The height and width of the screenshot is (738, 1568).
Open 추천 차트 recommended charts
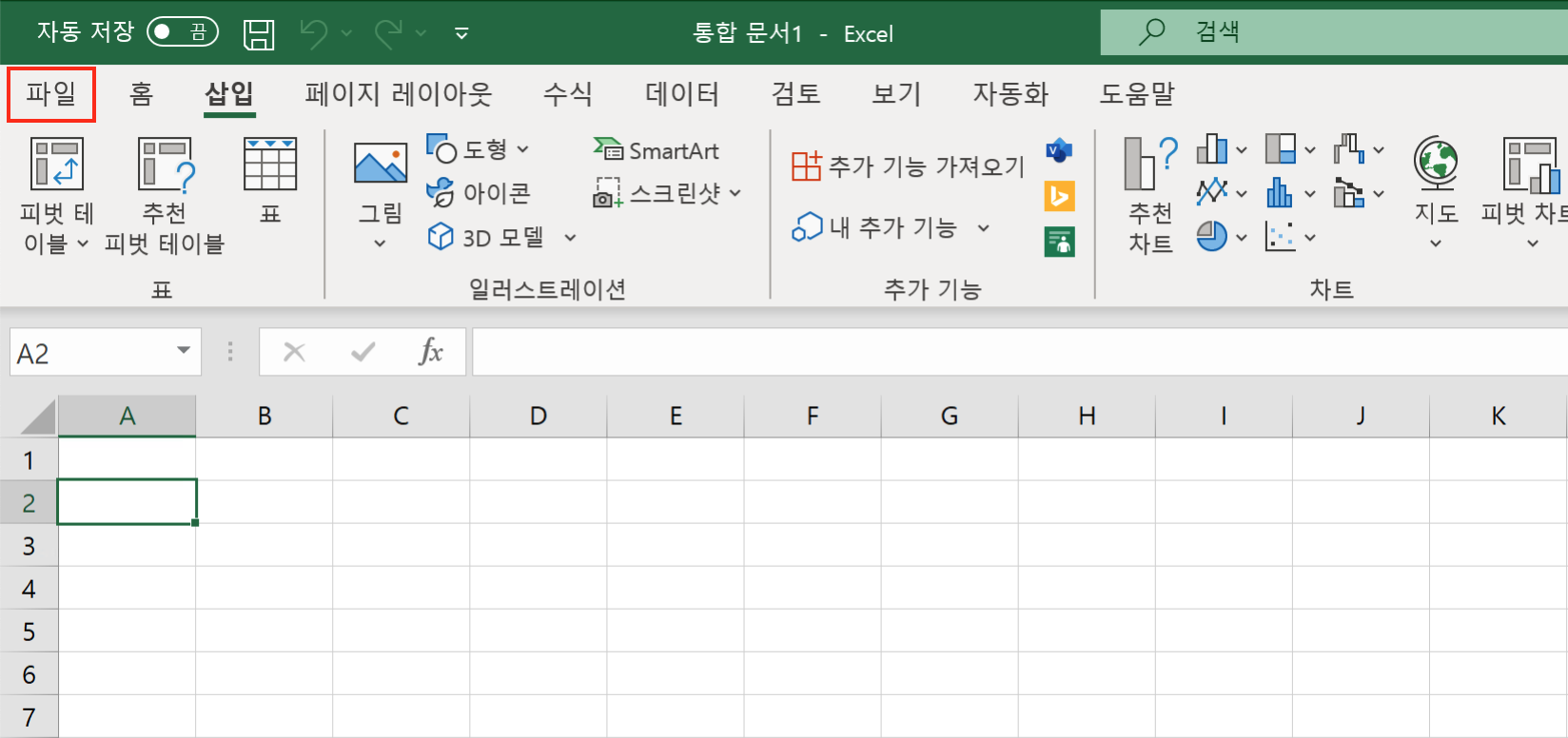1150,196
